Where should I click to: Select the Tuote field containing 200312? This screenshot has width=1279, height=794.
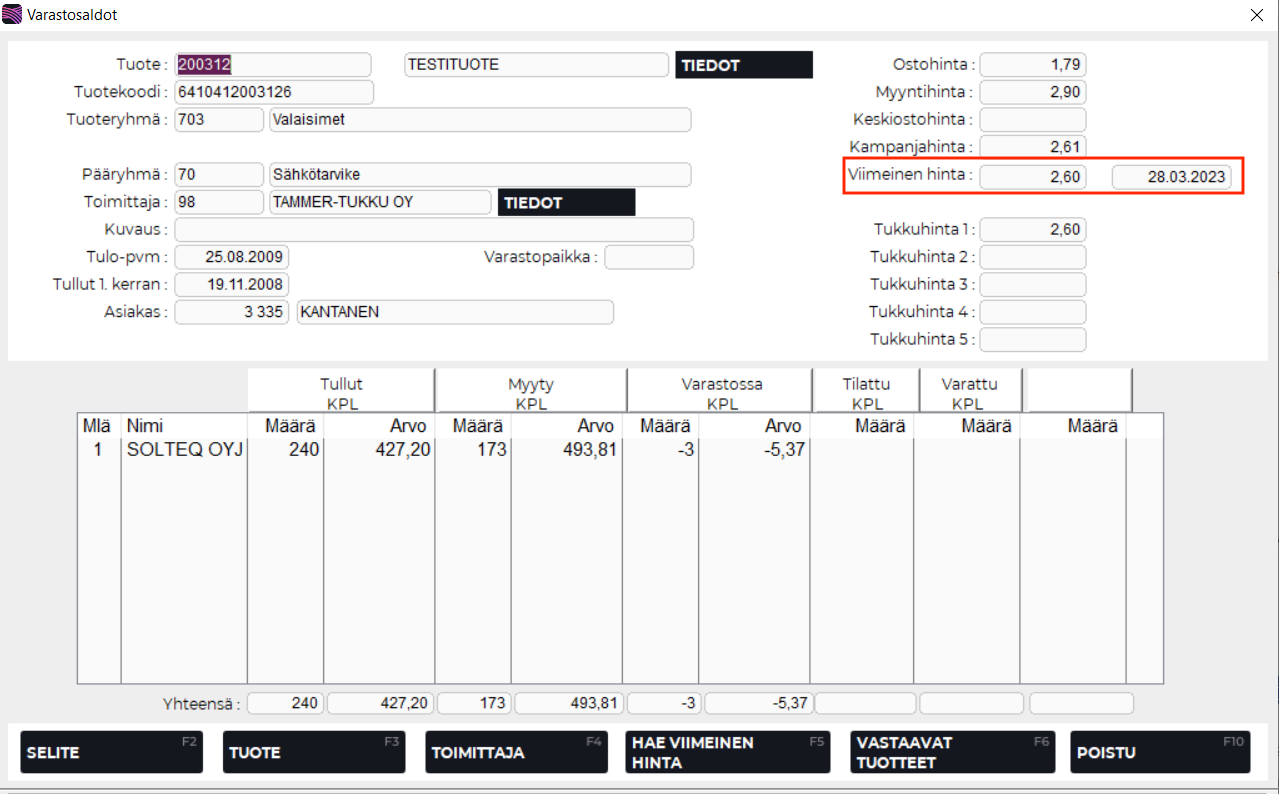273,65
